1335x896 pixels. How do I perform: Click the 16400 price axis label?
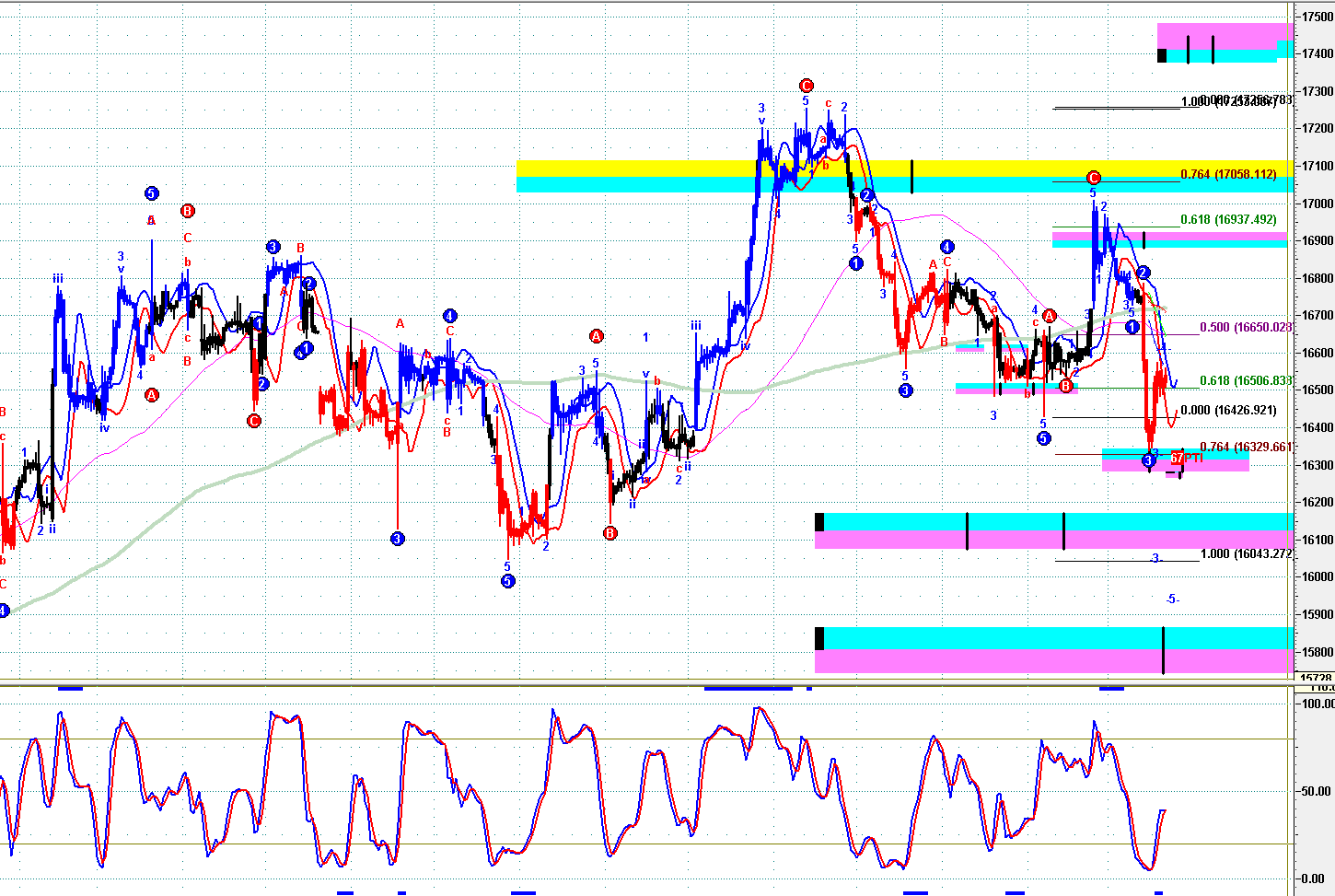click(x=1318, y=427)
